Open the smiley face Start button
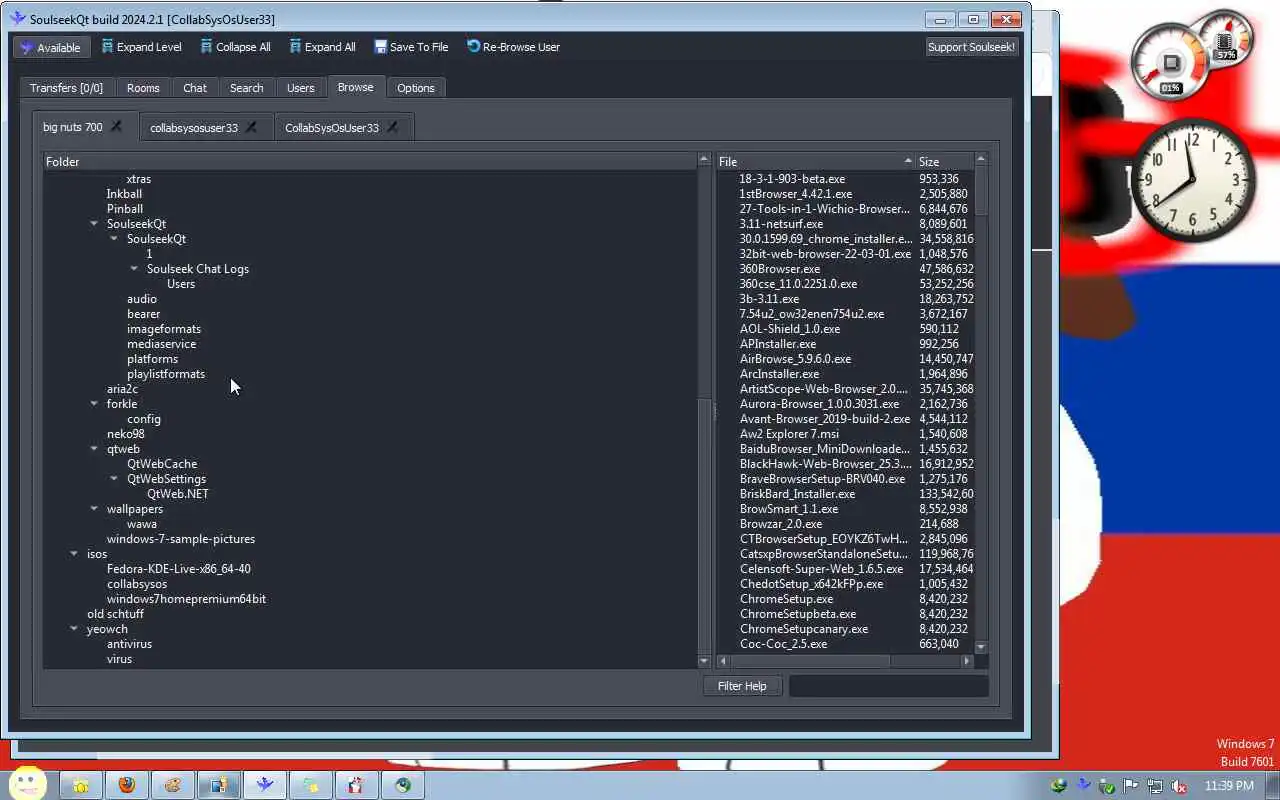The width and height of the screenshot is (1280, 800). click(x=28, y=784)
